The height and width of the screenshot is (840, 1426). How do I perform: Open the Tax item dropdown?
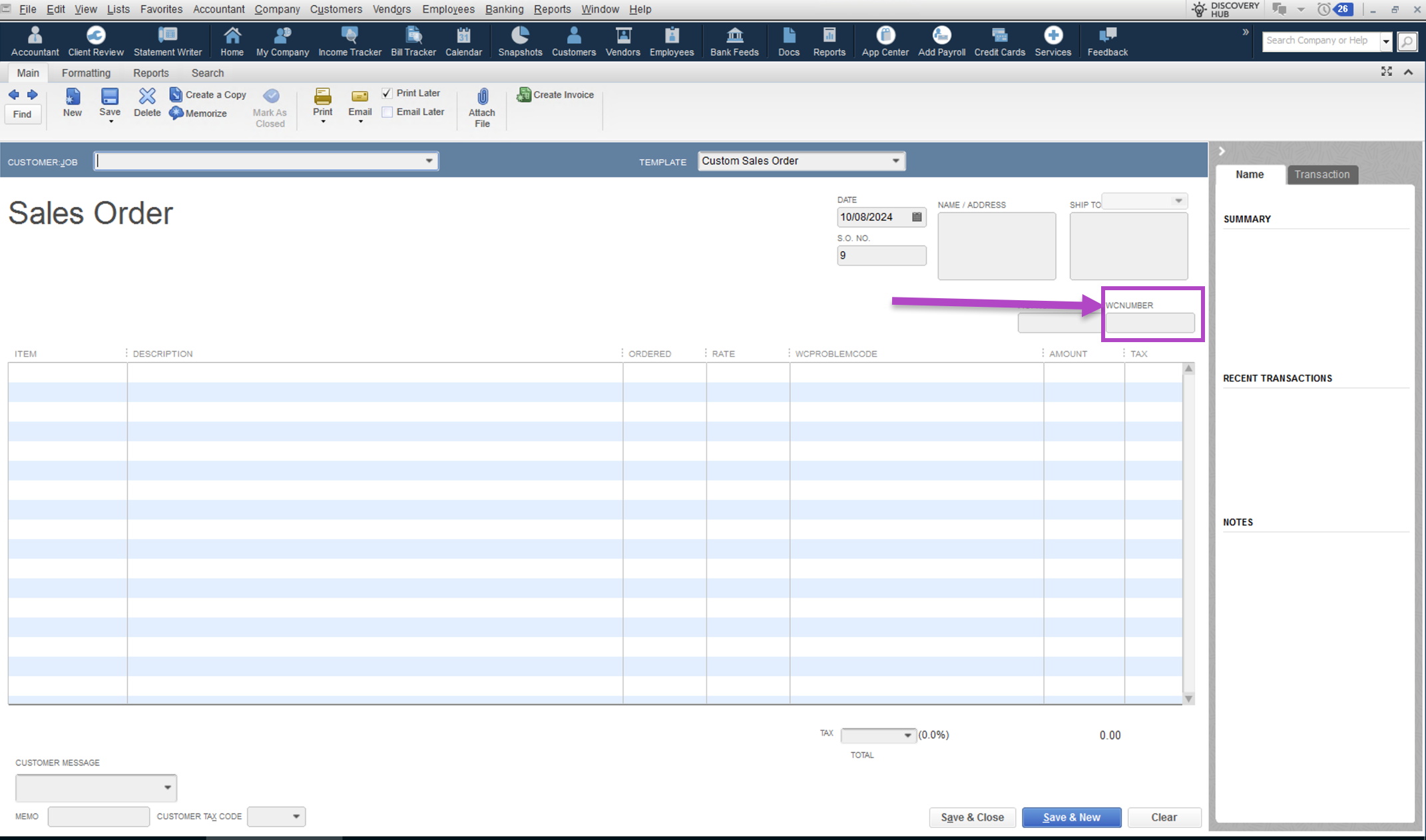tap(907, 735)
